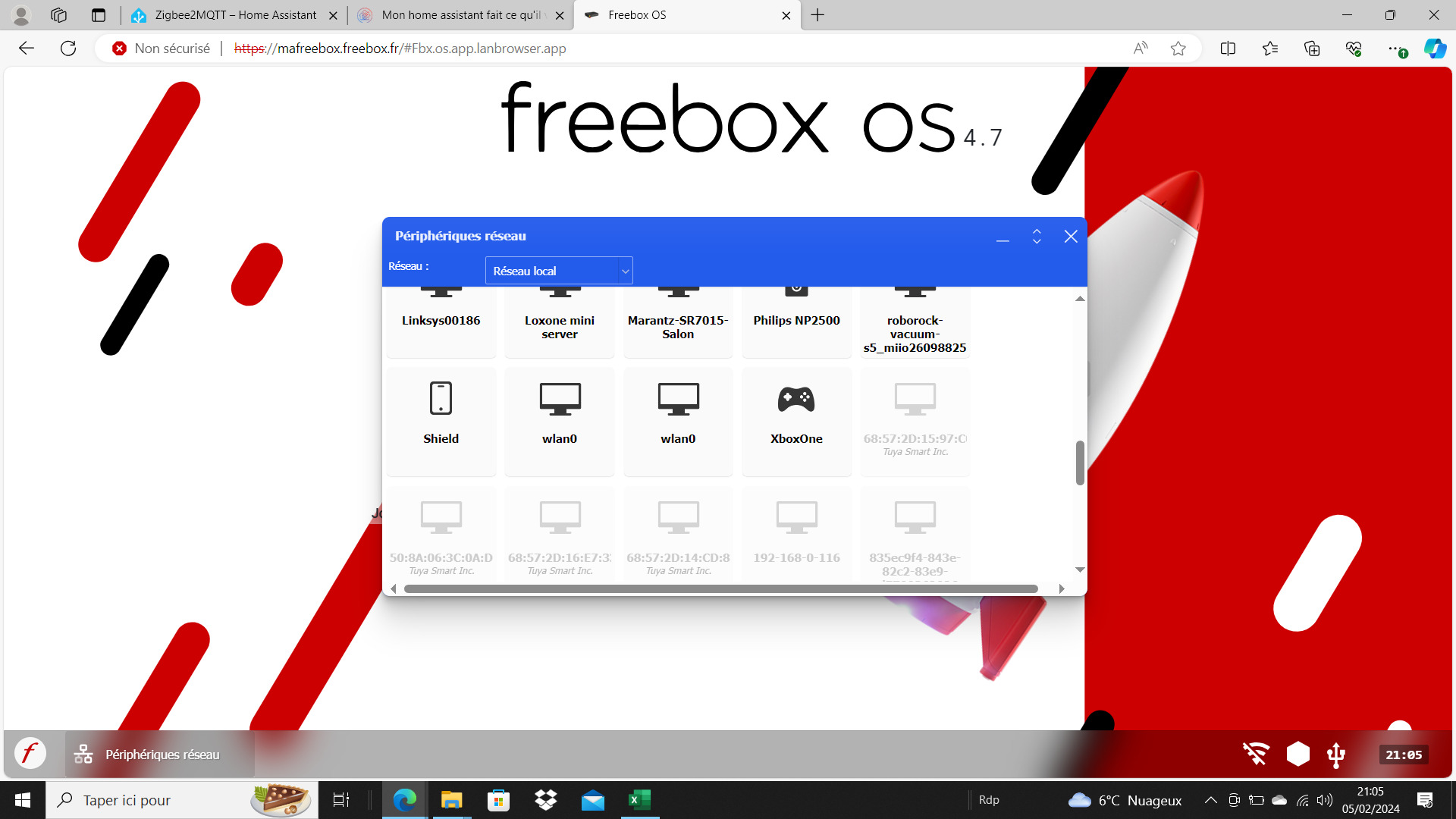Open Excel from taskbar
This screenshot has height=819, width=1456.
640,800
